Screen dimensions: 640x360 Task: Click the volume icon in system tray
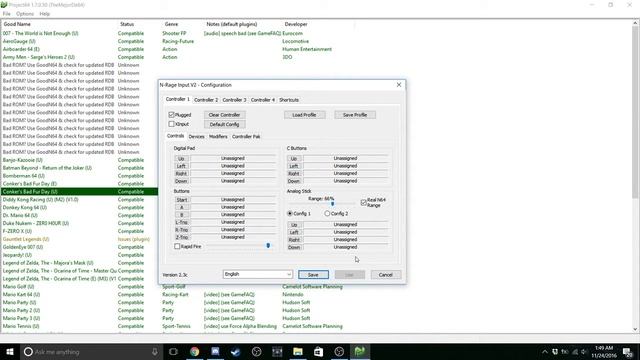click(x=584, y=352)
